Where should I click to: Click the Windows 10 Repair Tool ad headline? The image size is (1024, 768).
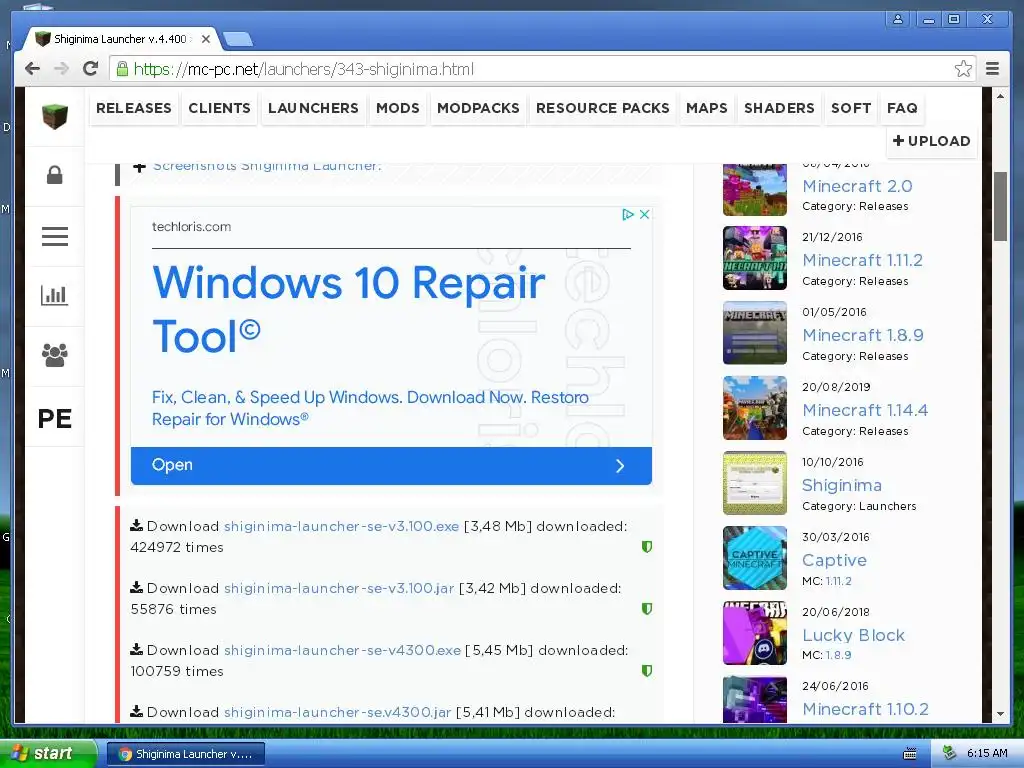pos(349,309)
